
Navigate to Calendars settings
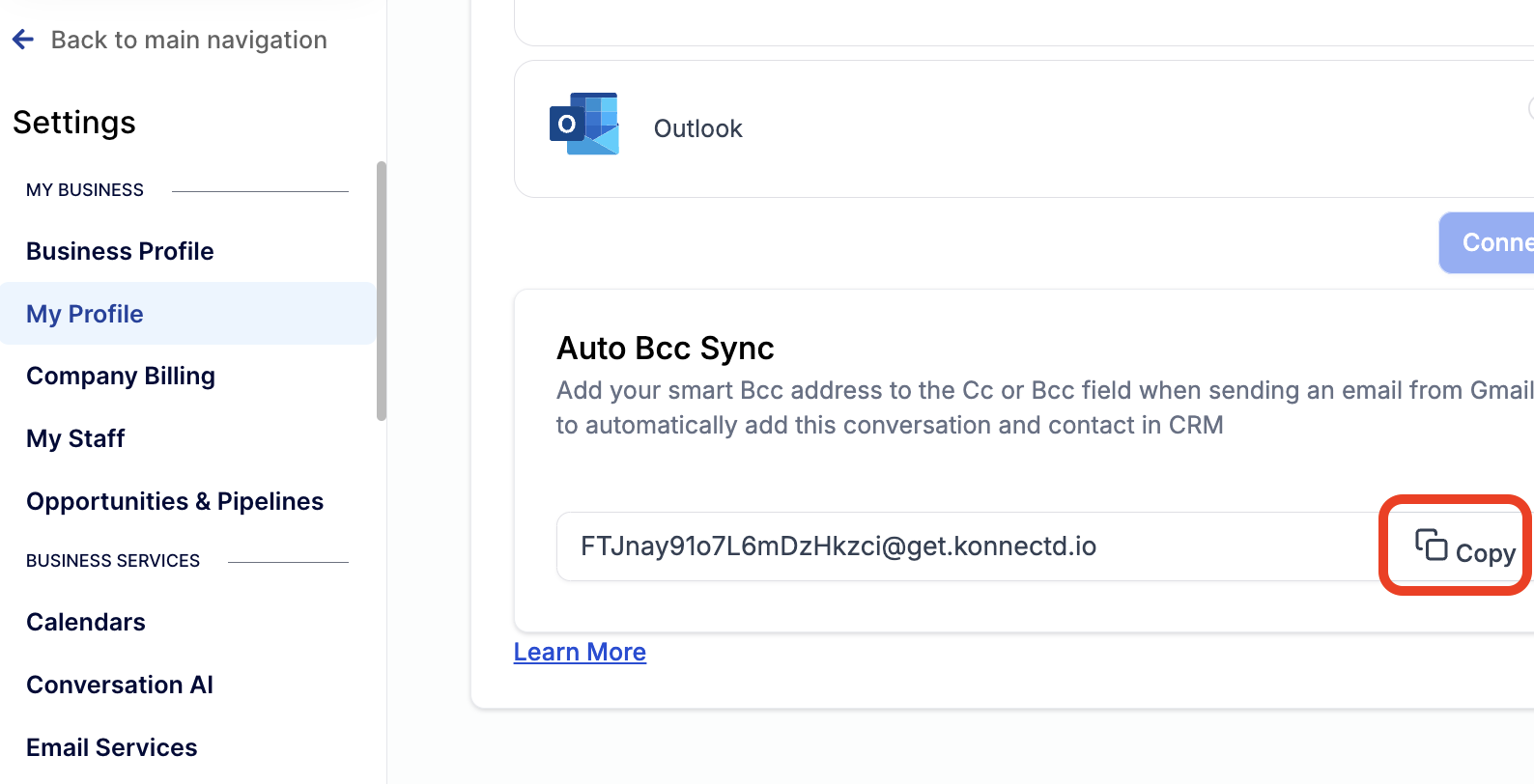(x=86, y=622)
